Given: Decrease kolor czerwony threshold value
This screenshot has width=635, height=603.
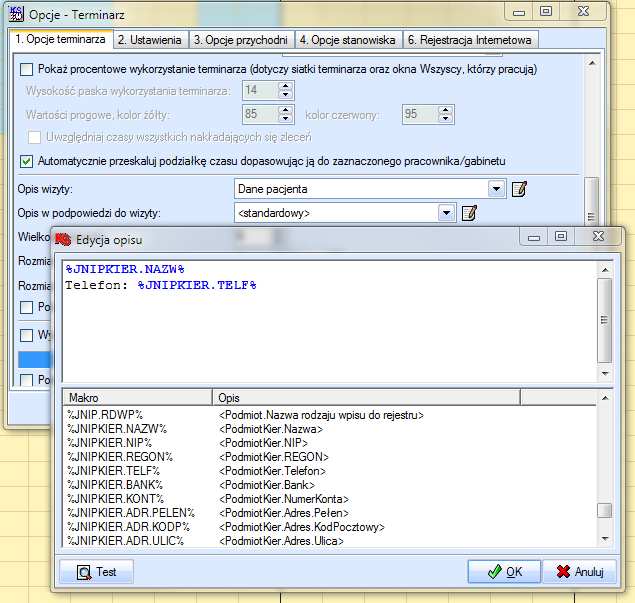Looking at the screenshot, I should tap(445, 118).
